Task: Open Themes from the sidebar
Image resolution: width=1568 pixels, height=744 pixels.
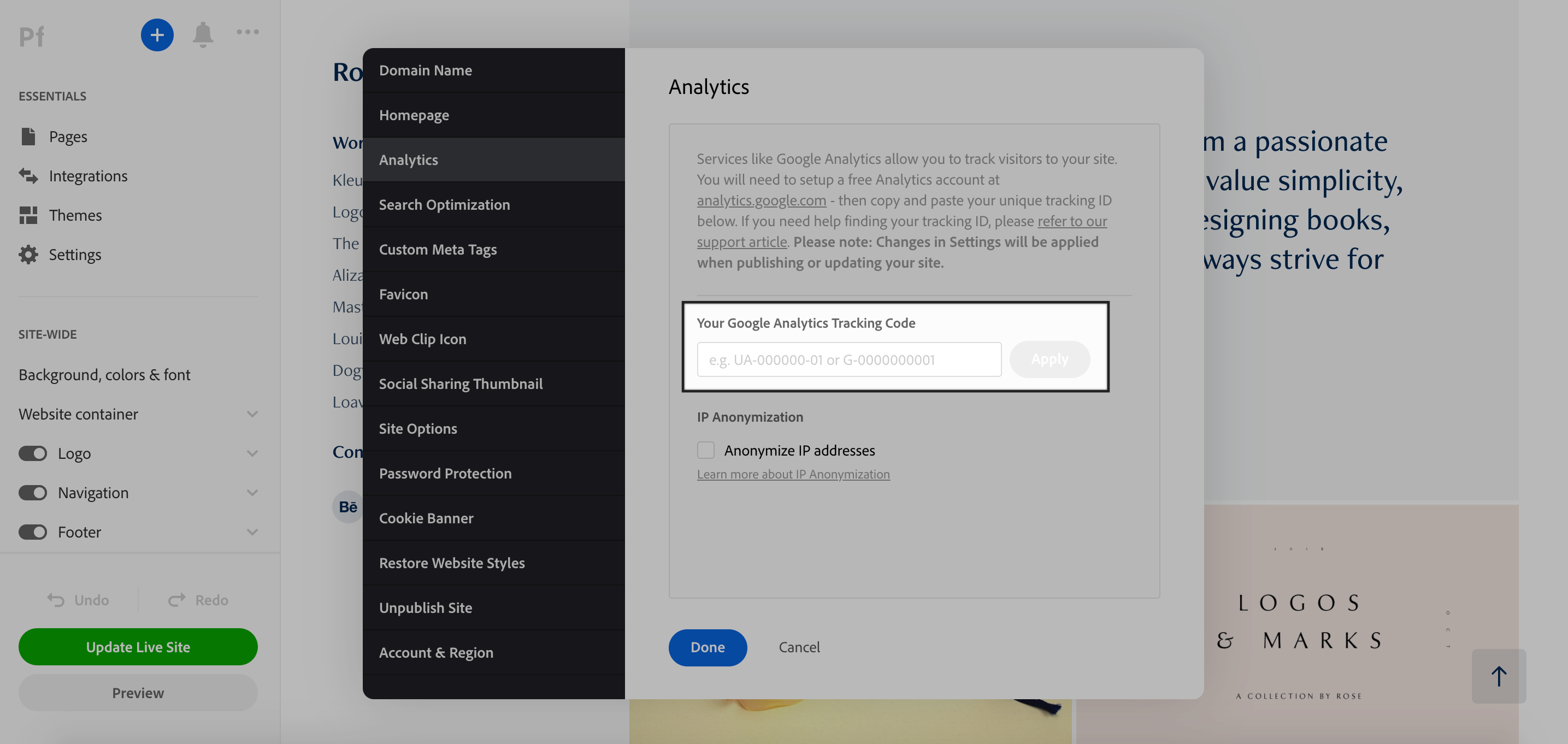Action: [x=75, y=215]
